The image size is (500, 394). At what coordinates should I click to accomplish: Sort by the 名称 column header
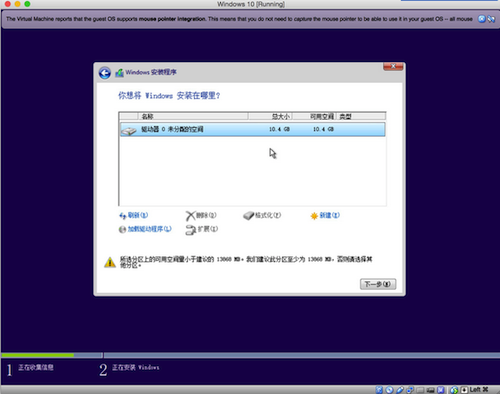coord(193,116)
